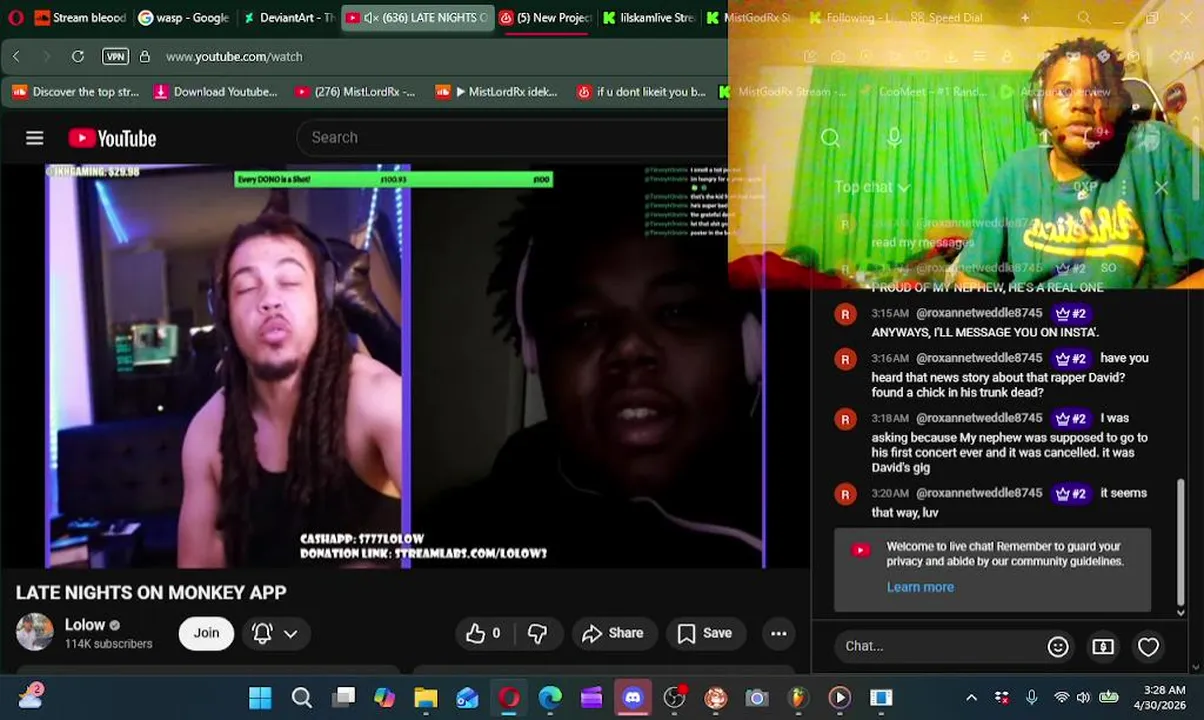Like the video with thumbs-up
The height and width of the screenshot is (720, 1204).
(483, 633)
